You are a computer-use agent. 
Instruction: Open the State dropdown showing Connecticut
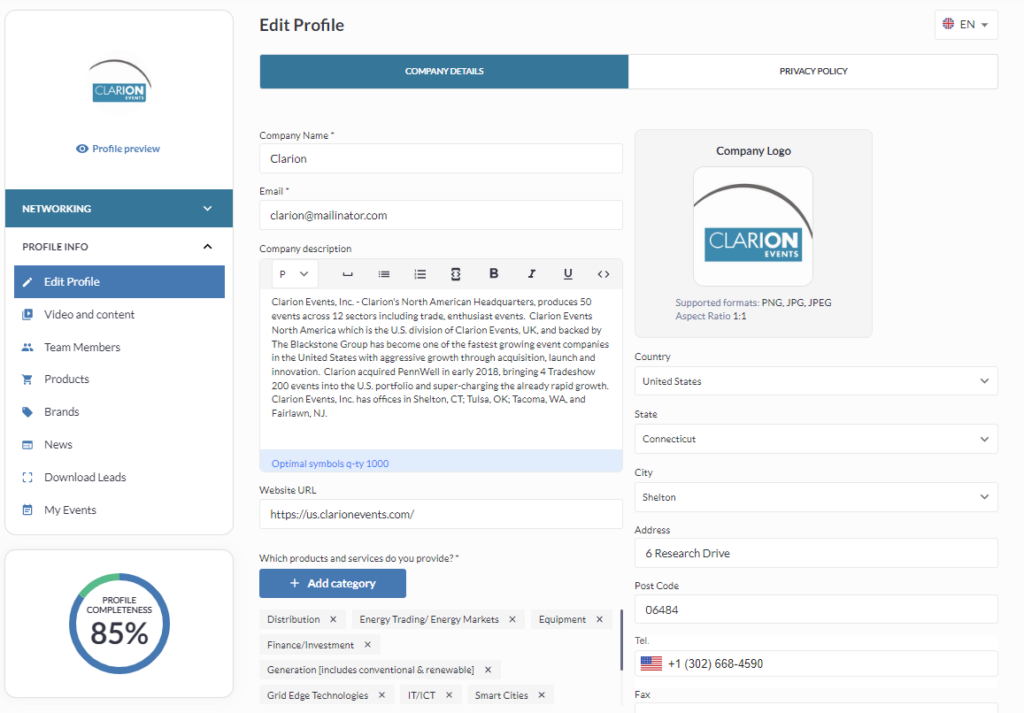pyautogui.click(x=816, y=439)
